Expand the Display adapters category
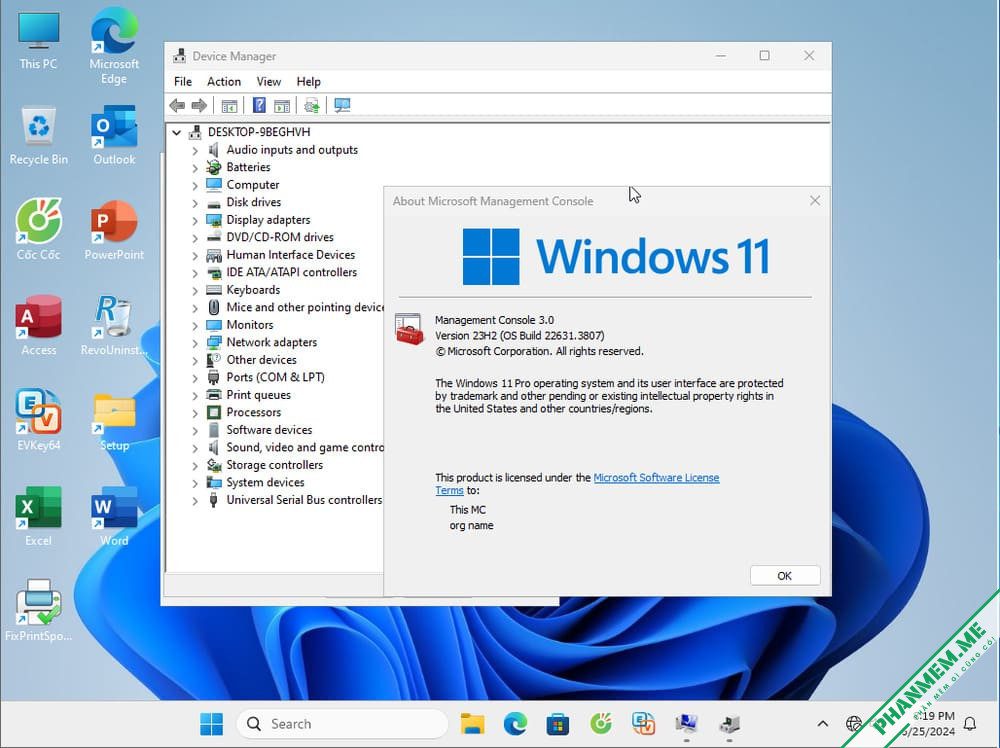 click(195, 221)
